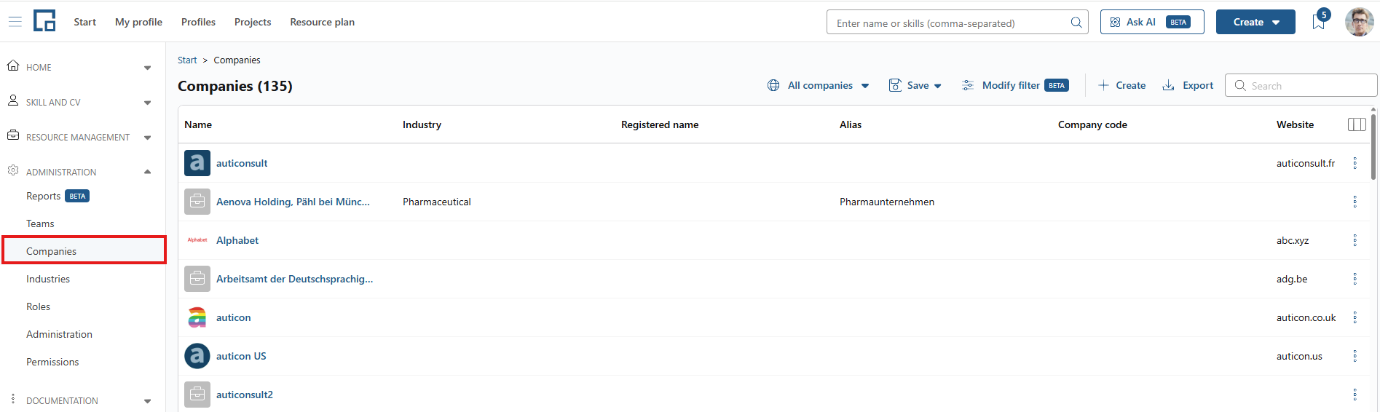Open row actions menu for Aenova Holding

point(1355,201)
